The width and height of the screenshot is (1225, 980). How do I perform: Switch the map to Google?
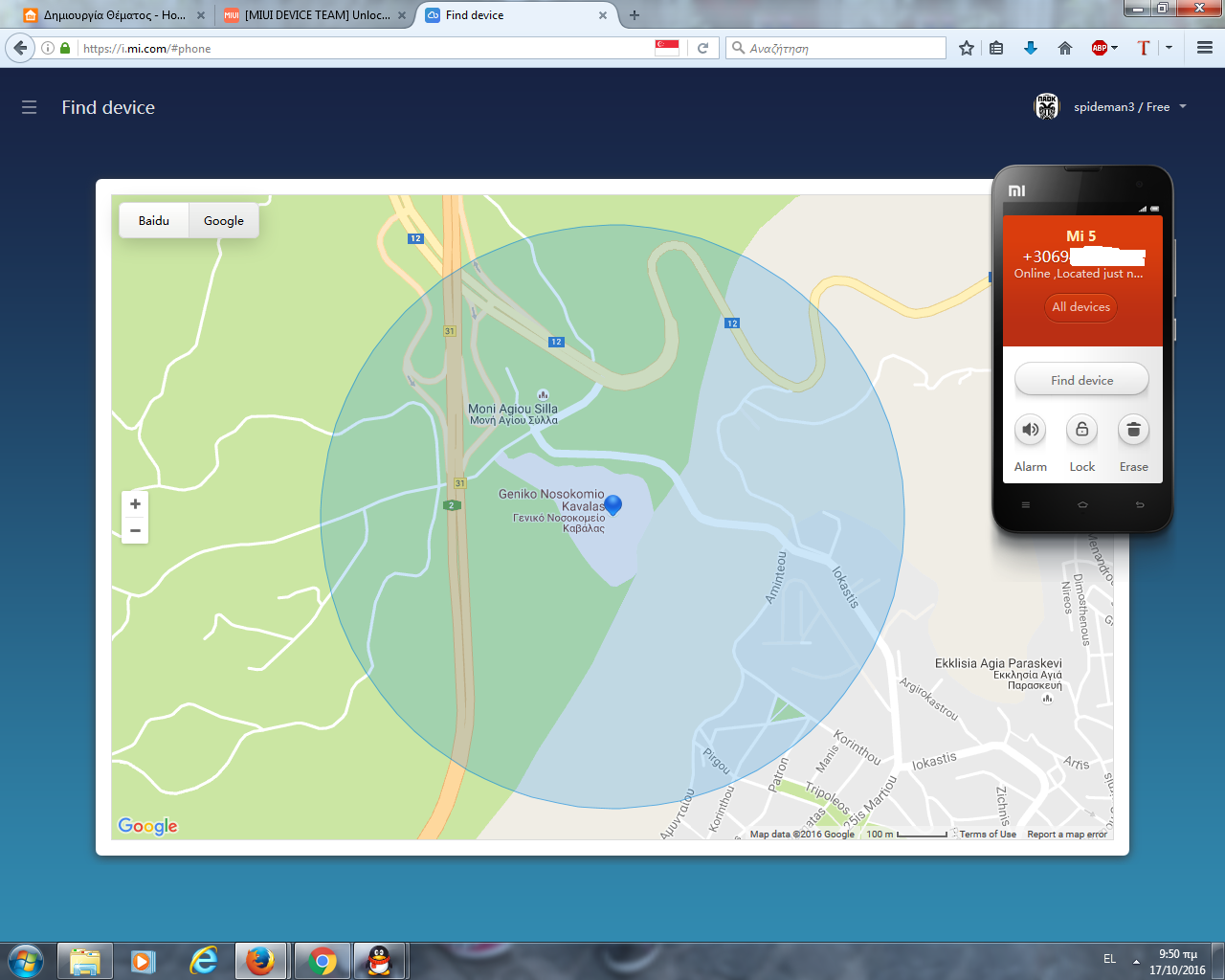coord(224,221)
